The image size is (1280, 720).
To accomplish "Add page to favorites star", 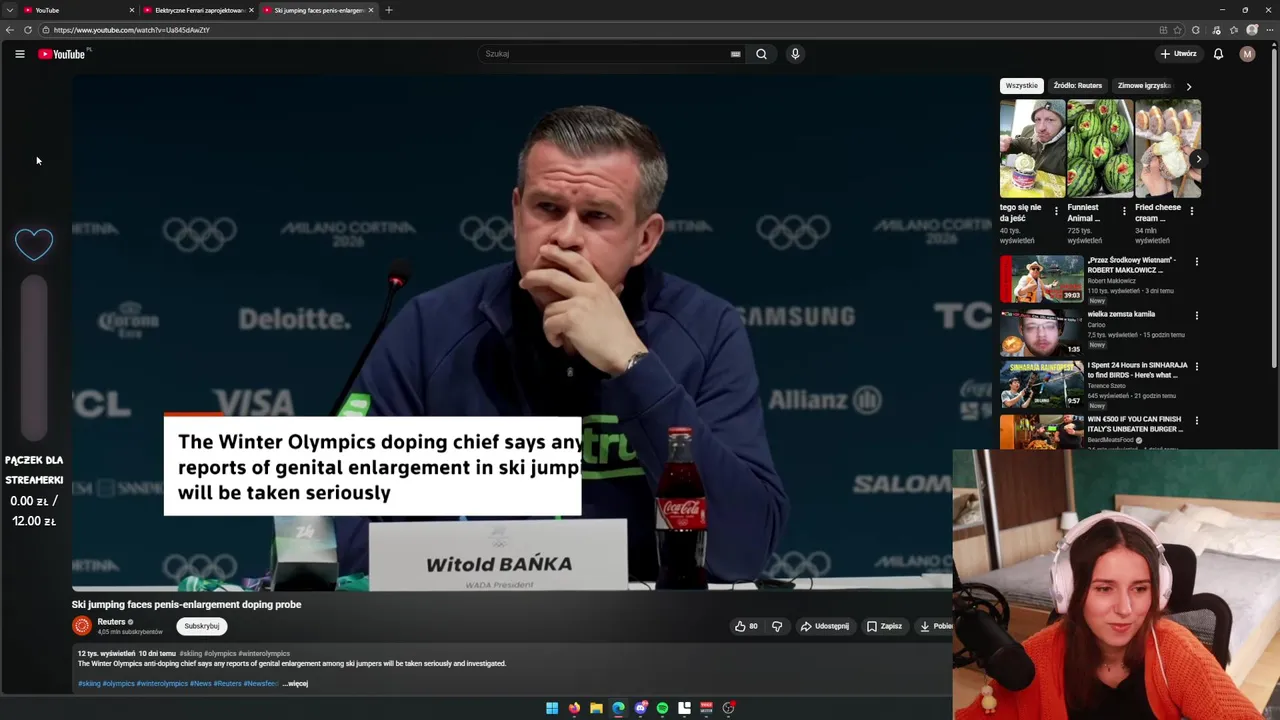I will (x=1178, y=30).
